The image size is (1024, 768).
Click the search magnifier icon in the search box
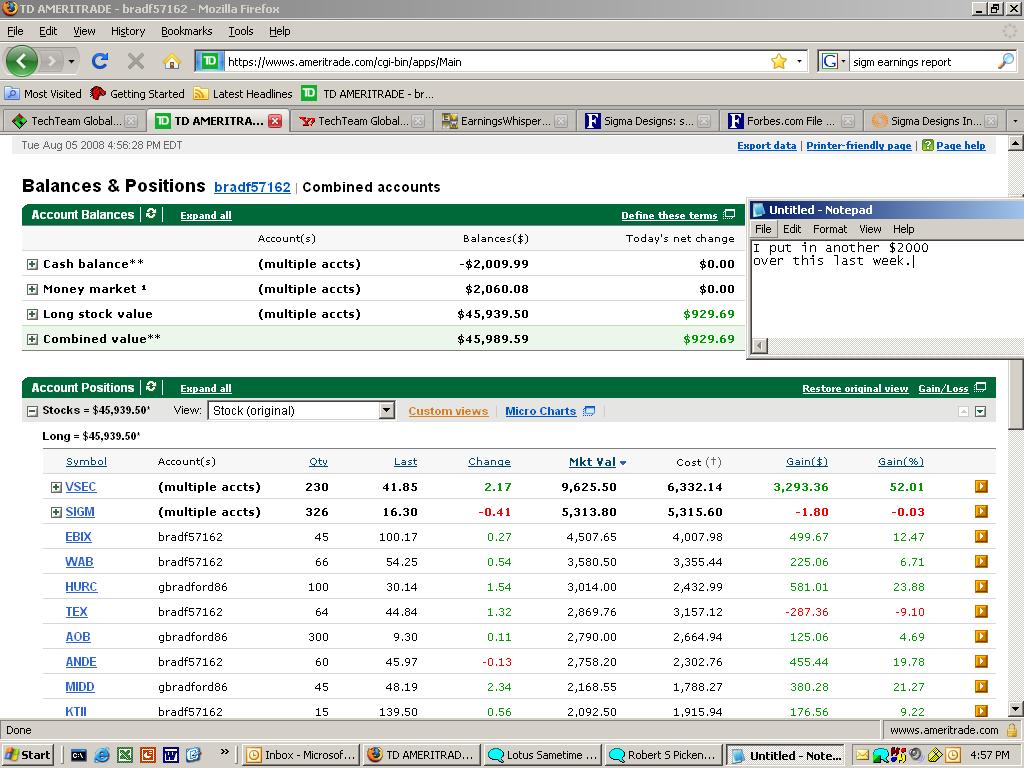(1005, 61)
